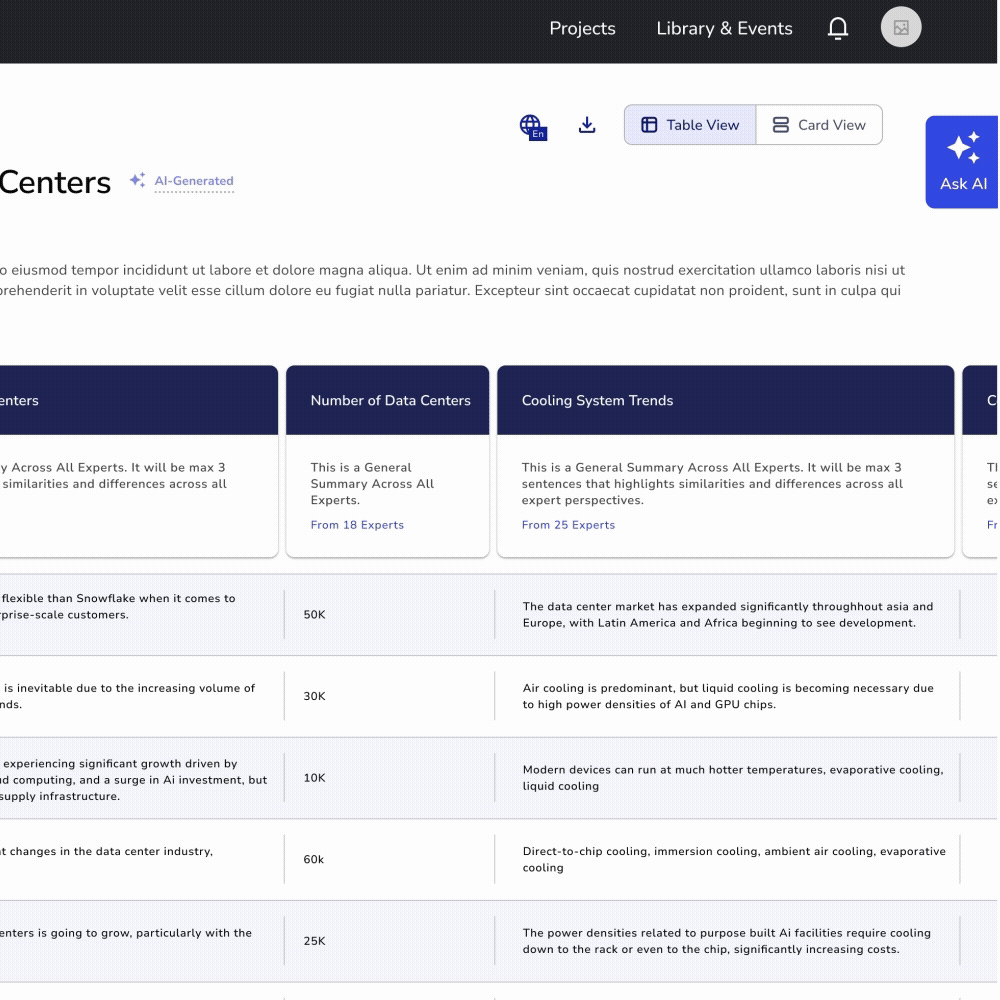Click the user profile avatar
The height and width of the screenshot is (1000, 1000).
pyautogui.click(x=900, y=28)
